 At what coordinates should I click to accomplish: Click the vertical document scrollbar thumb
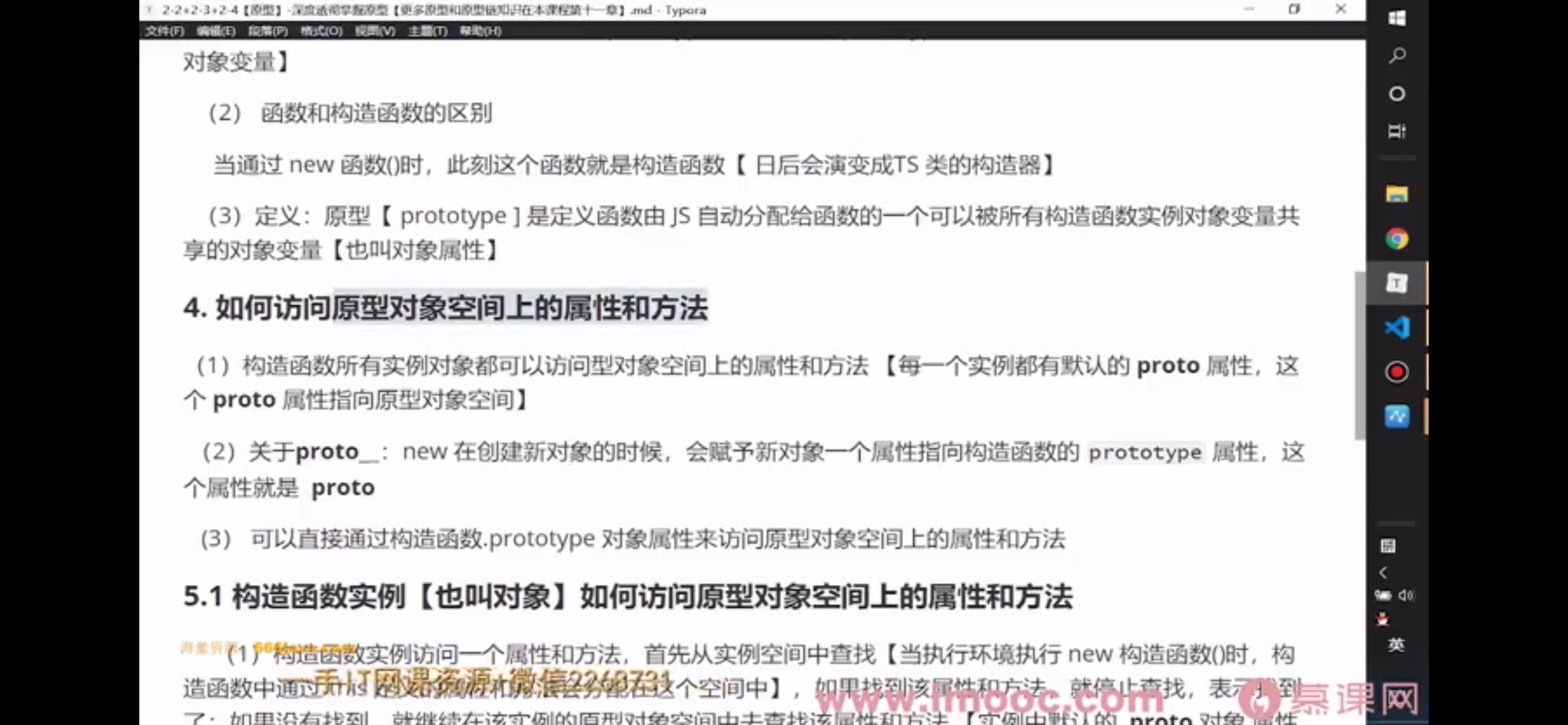1359,354
